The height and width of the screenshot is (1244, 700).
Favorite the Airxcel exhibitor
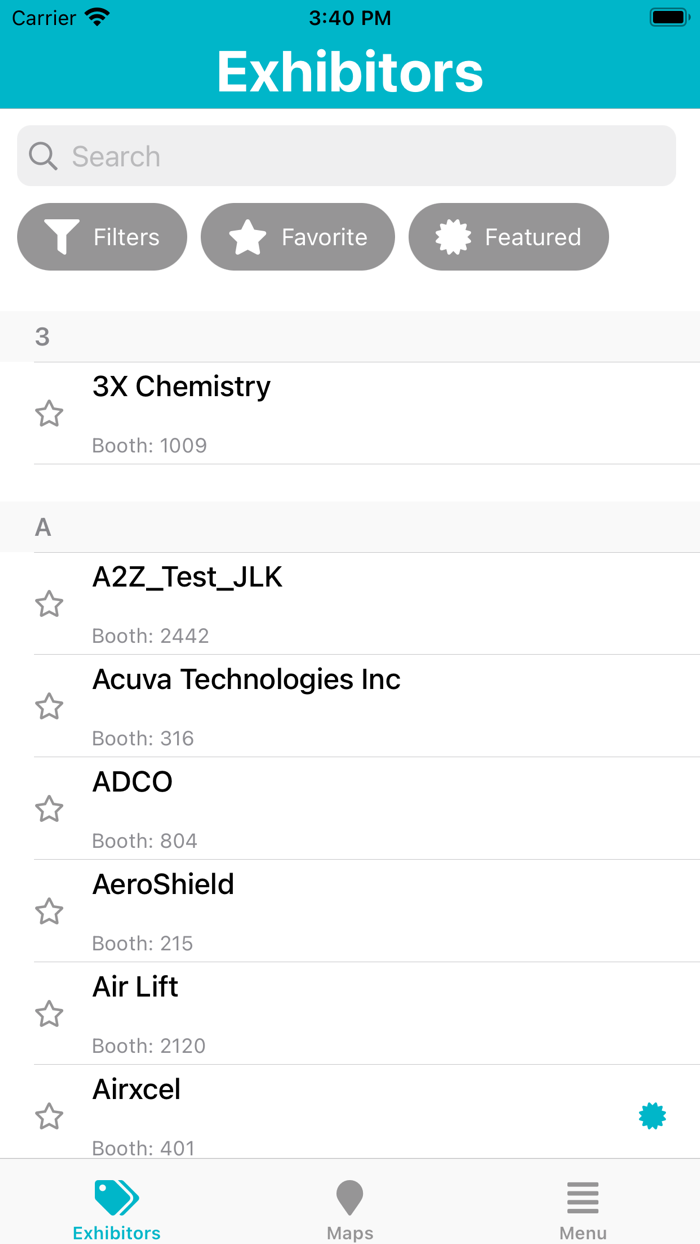pyautogui.click(x=49, y=1116)
